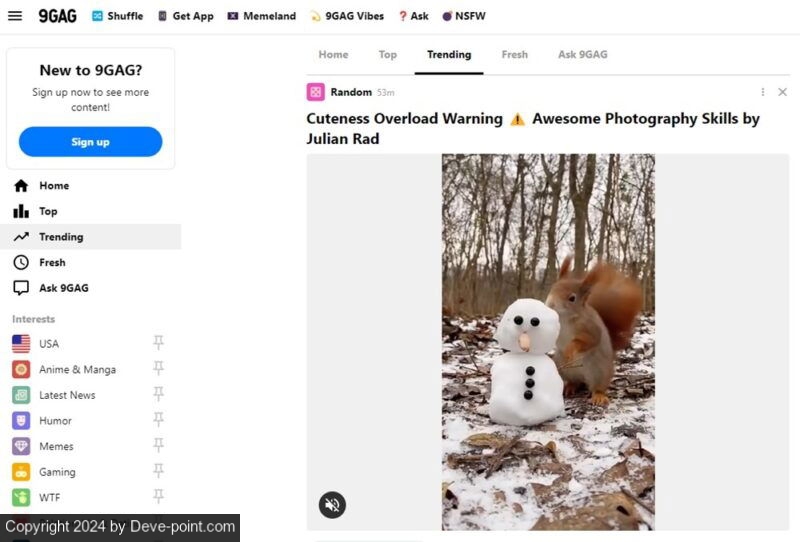800x542 pixels.
Task: Open the hamburger menu icon
Action: (15, 16)
